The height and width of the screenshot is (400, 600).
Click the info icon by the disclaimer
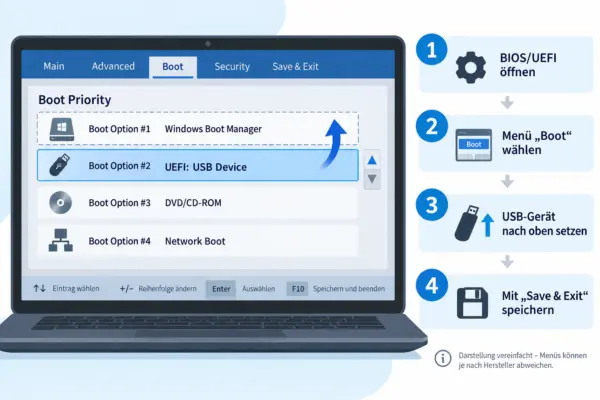coord(443,359)
